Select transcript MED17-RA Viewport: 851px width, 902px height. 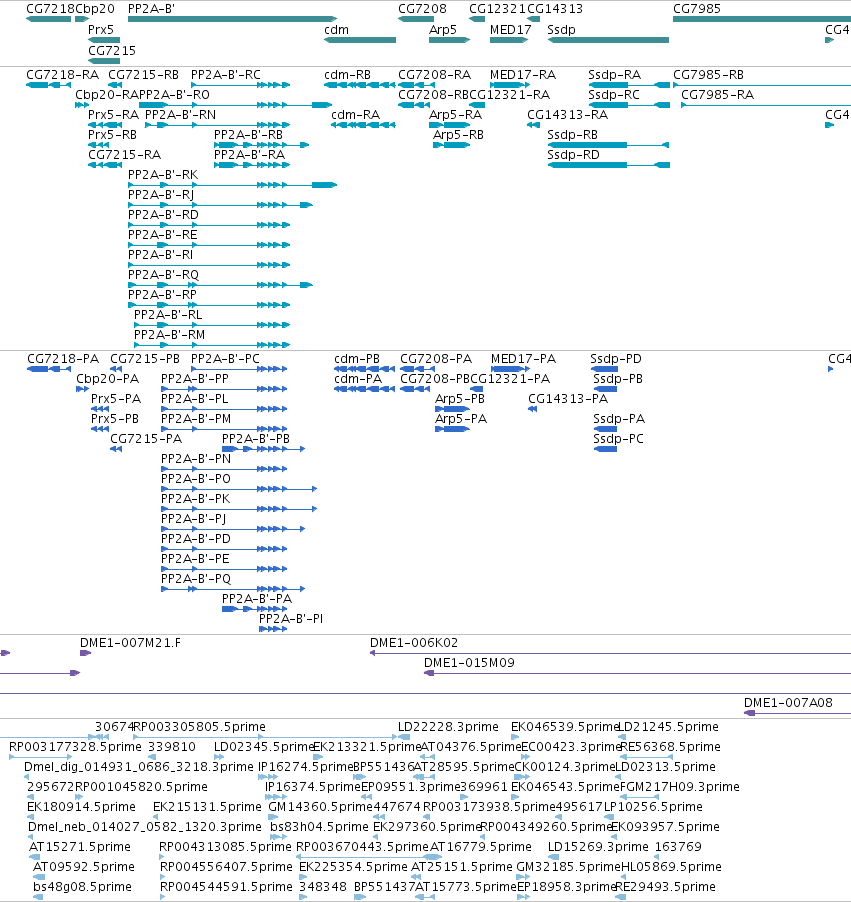click(x=522, y=75)
